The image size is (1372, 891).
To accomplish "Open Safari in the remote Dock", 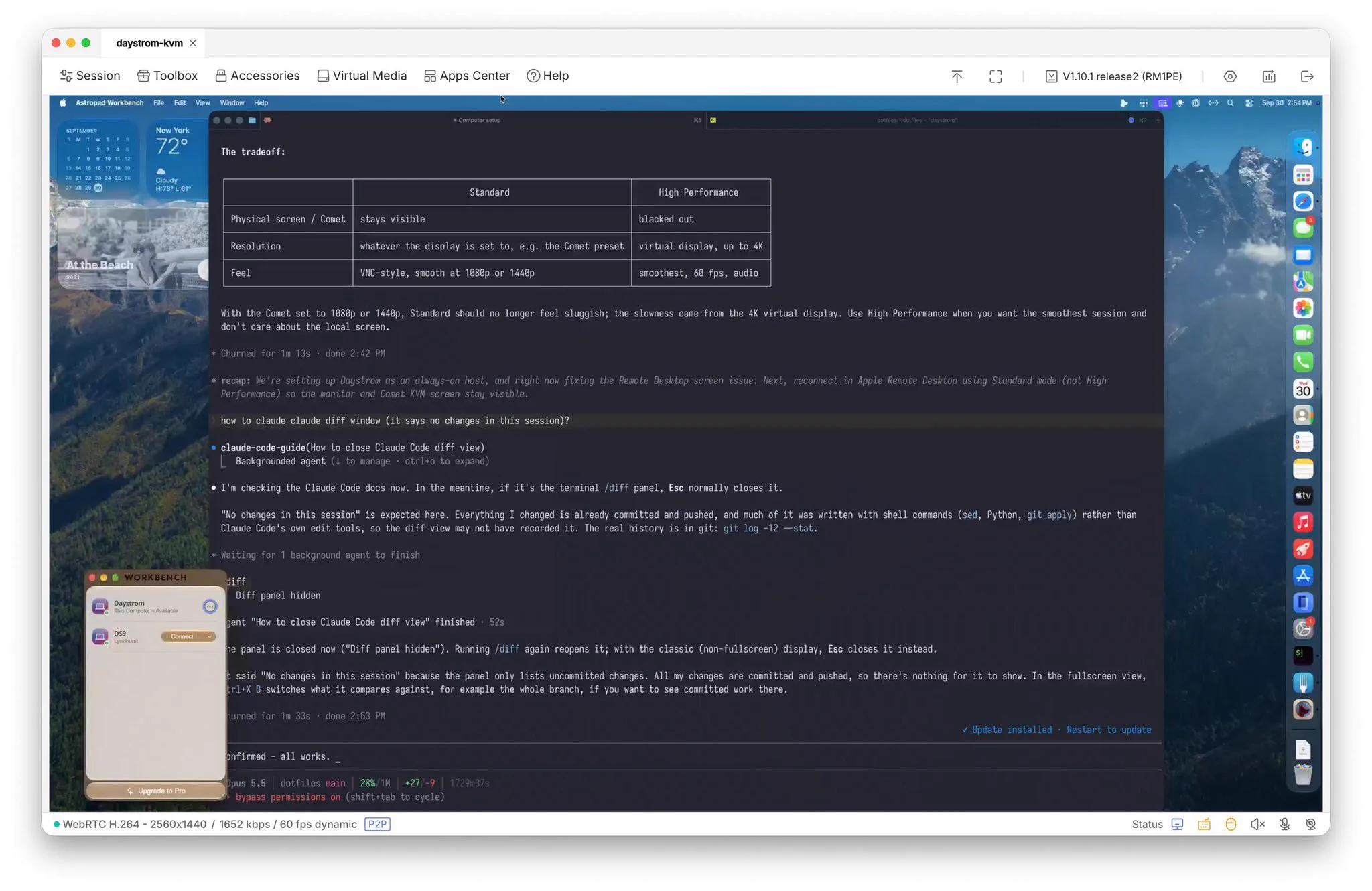I will [x=1303, y=201].
